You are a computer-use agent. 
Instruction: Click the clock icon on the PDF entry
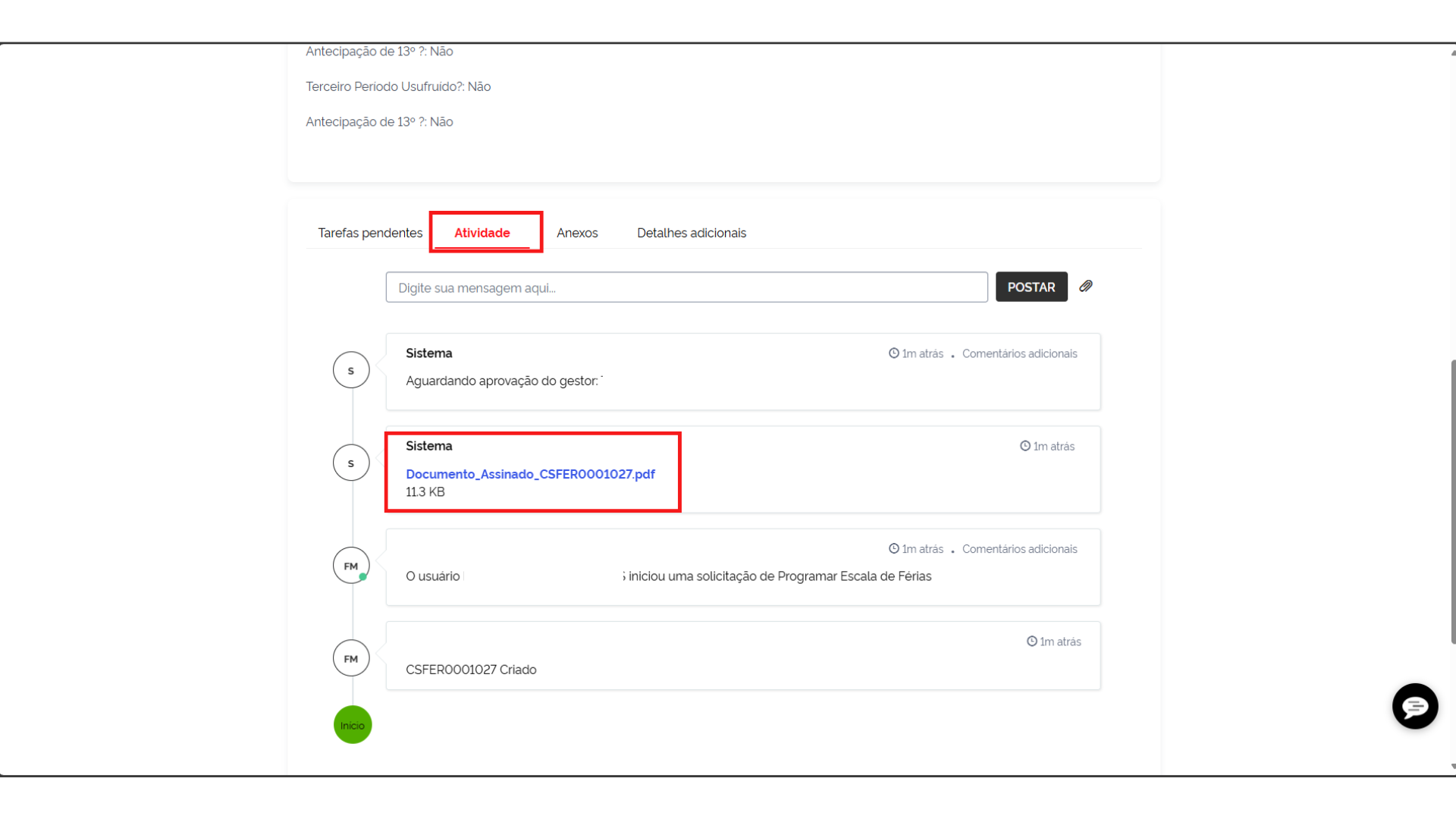click(1025, 447)
